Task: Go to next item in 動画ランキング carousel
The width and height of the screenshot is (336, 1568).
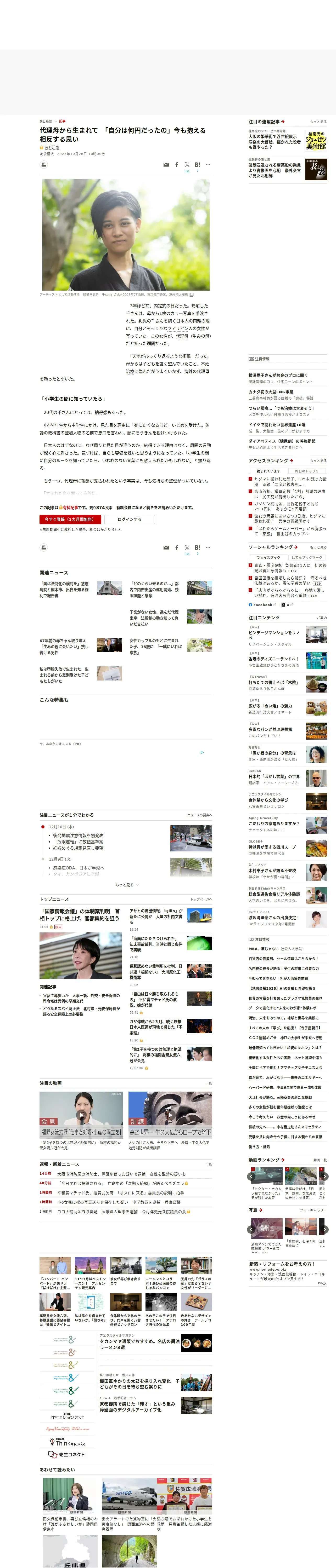Action: [325, 1176]
